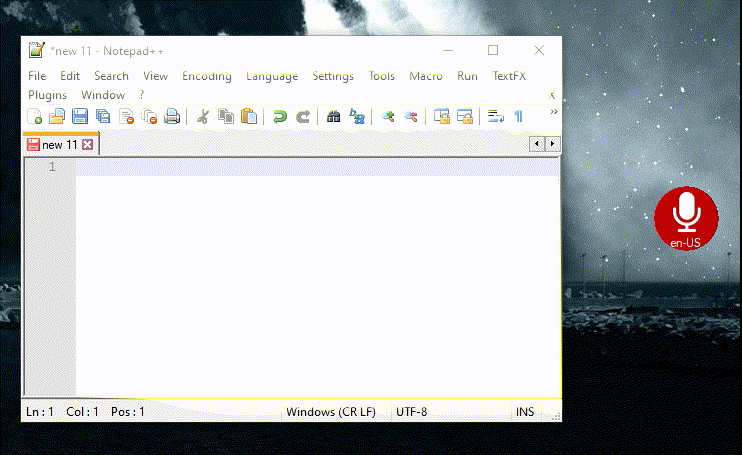This screenshot has height=455, width=742.
Task: Minimize the Notepad++ window
Action: pyautogui.click(x=448, y=50)
